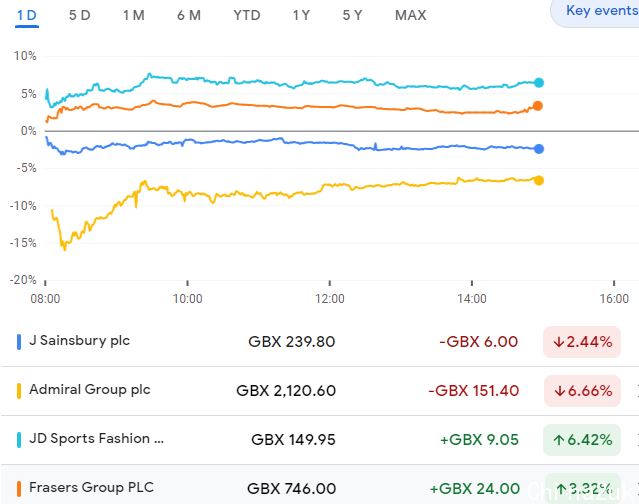Toggle the Key events button
The width and height of the screenshot is (639, 504).
point(595,11)
